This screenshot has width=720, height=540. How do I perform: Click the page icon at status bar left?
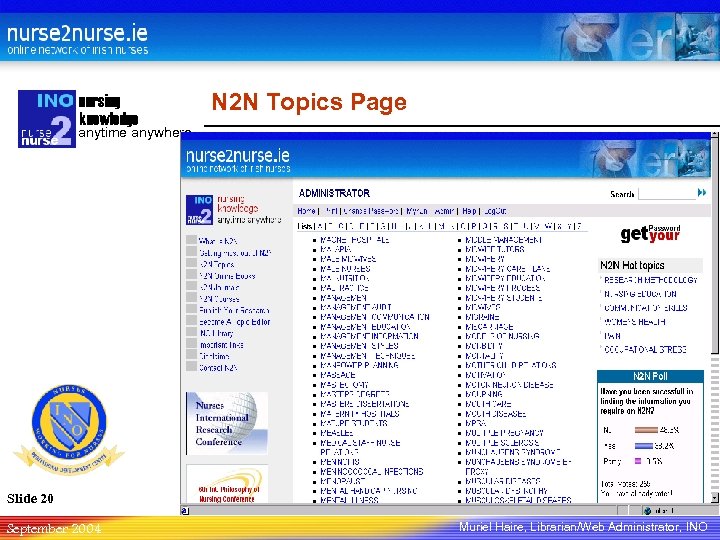[x=185, y=511]
